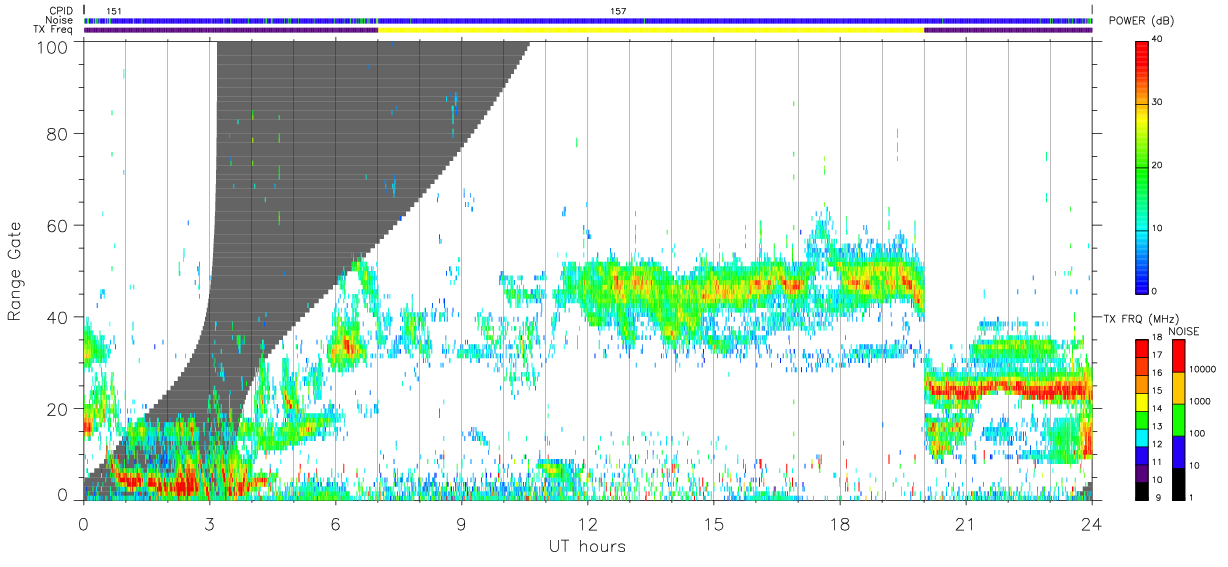Click the TX Freq row label
The height and width of the screenshot is (567, 1228).
(54, 30)
